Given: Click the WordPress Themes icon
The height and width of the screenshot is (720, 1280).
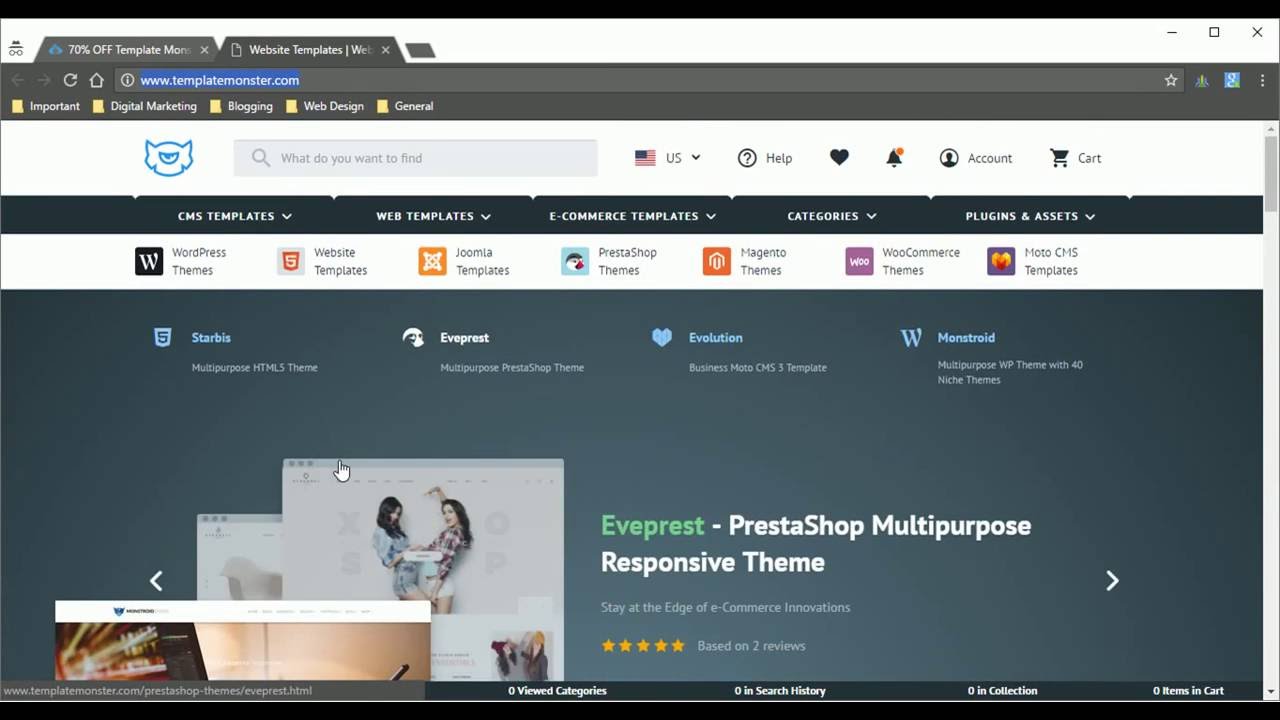Looking at the screenshot, I should (149, 262).
